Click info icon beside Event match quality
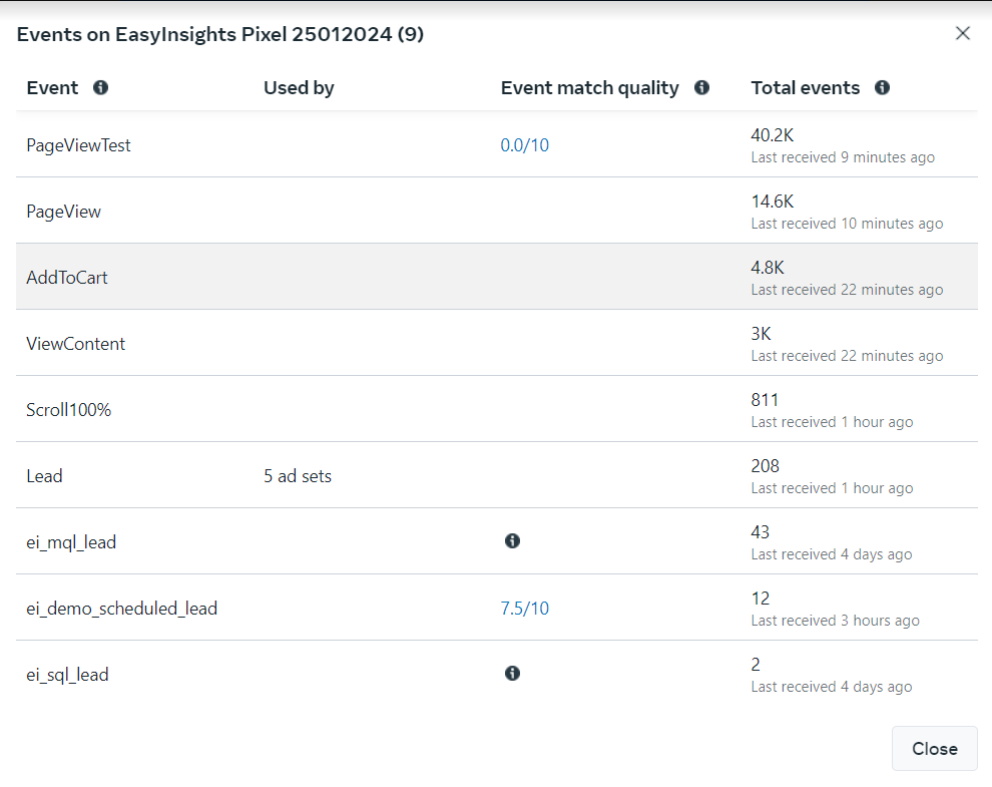The image size is (992, 787). (702, 88)
